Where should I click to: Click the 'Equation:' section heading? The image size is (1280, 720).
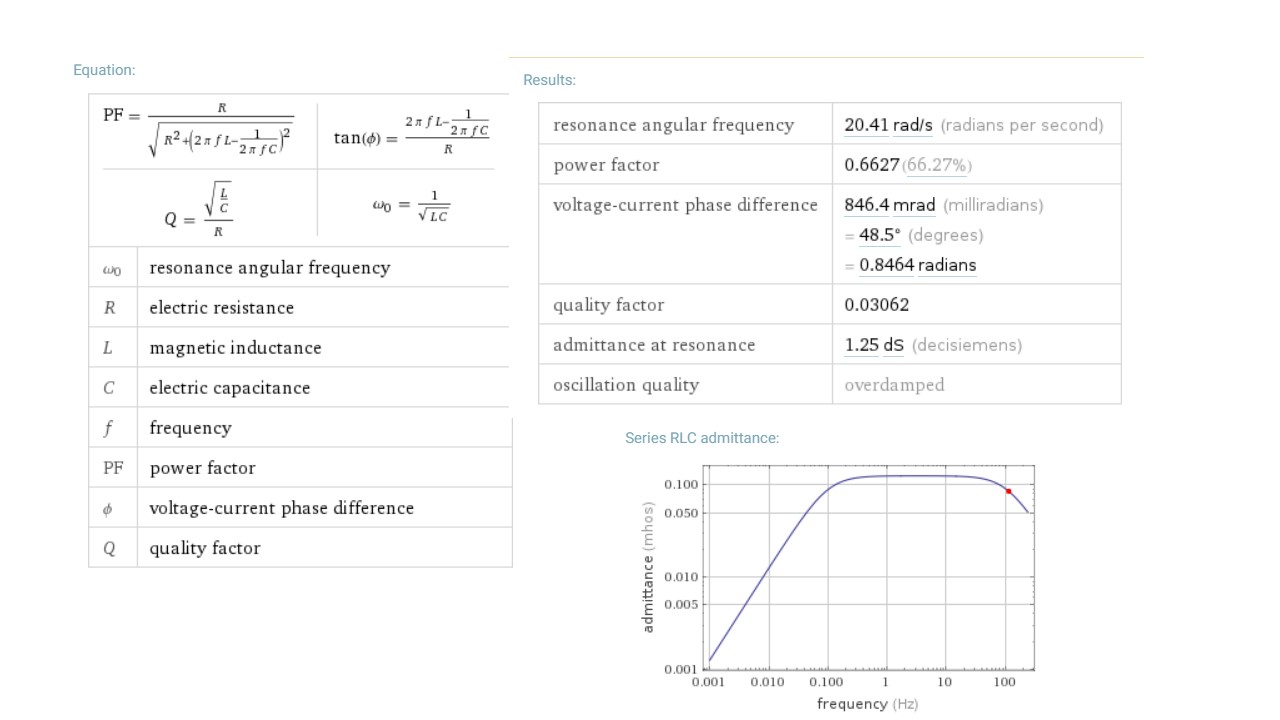pos(104,70)
